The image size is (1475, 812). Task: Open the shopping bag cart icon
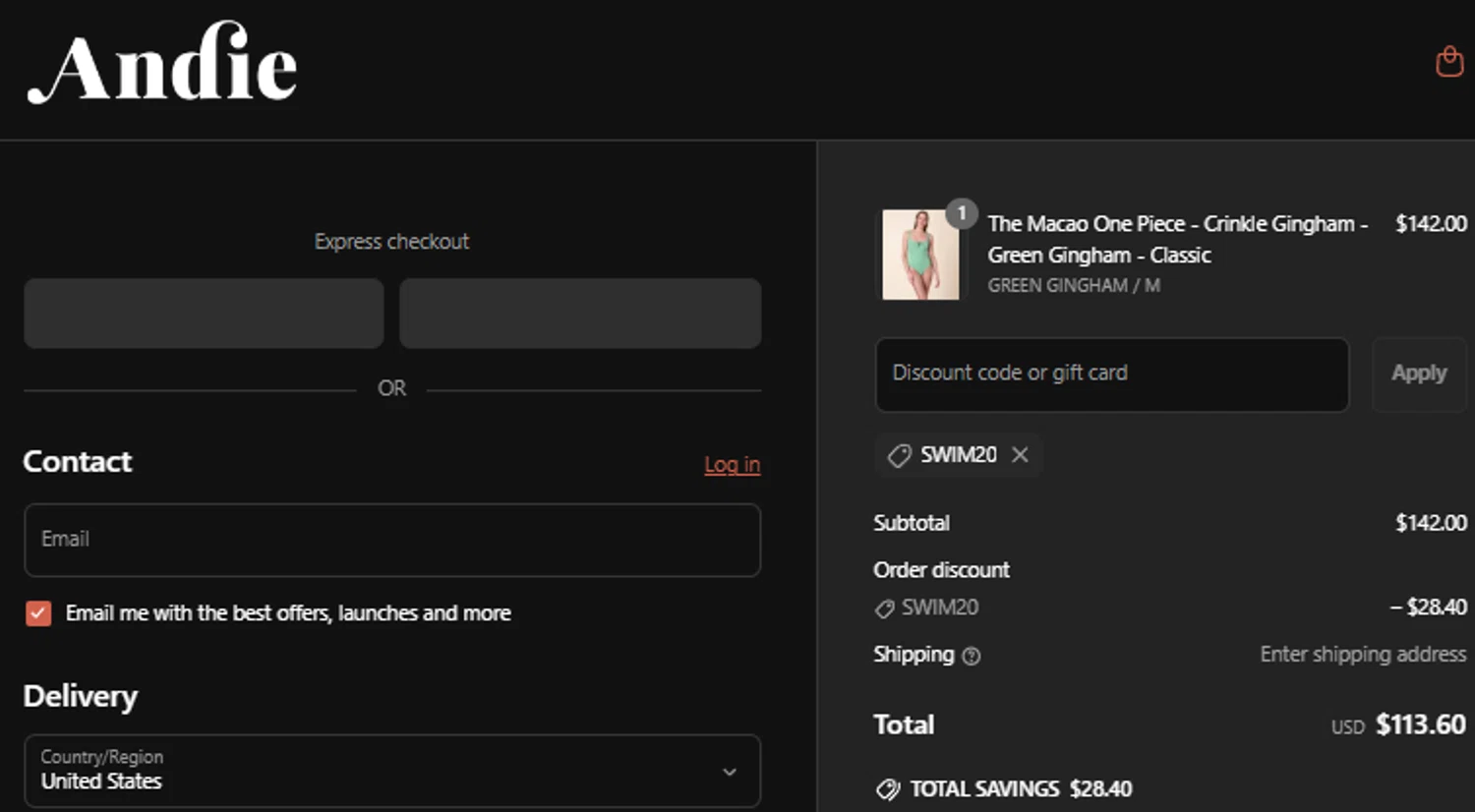click(x=1449, y=61)
